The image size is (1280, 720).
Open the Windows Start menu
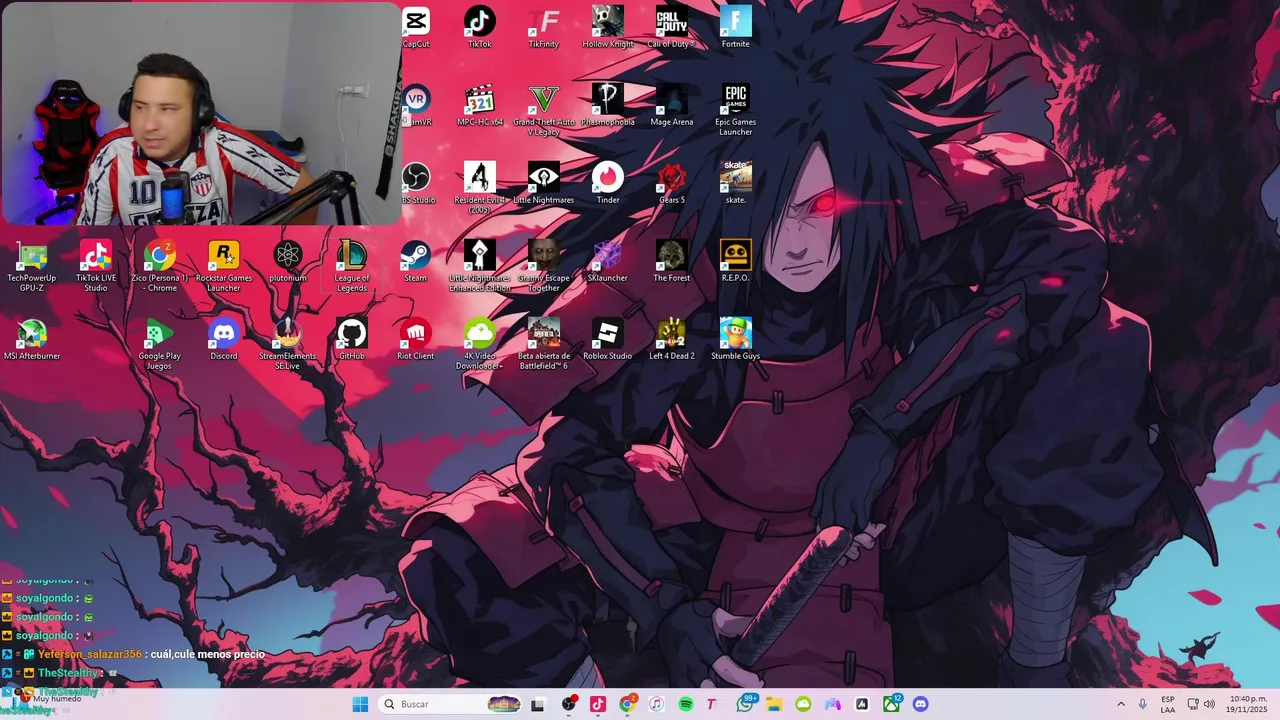pos(360,704)
